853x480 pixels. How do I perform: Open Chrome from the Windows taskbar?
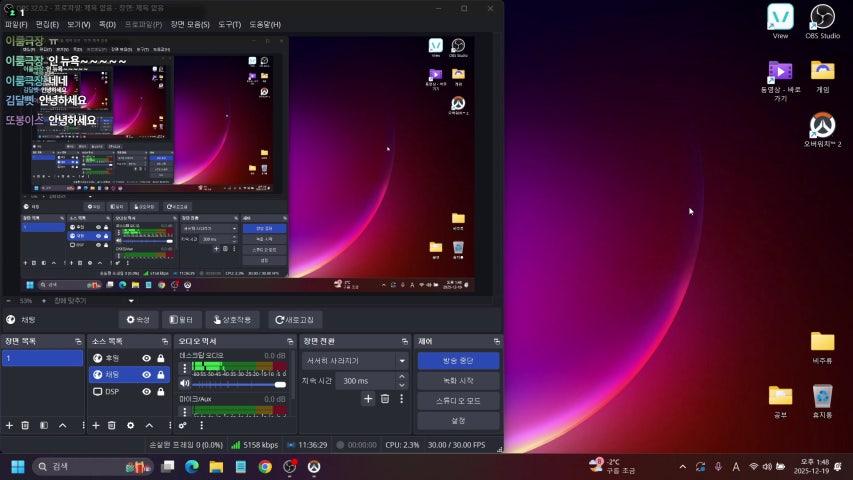click(x=264, y=467)
